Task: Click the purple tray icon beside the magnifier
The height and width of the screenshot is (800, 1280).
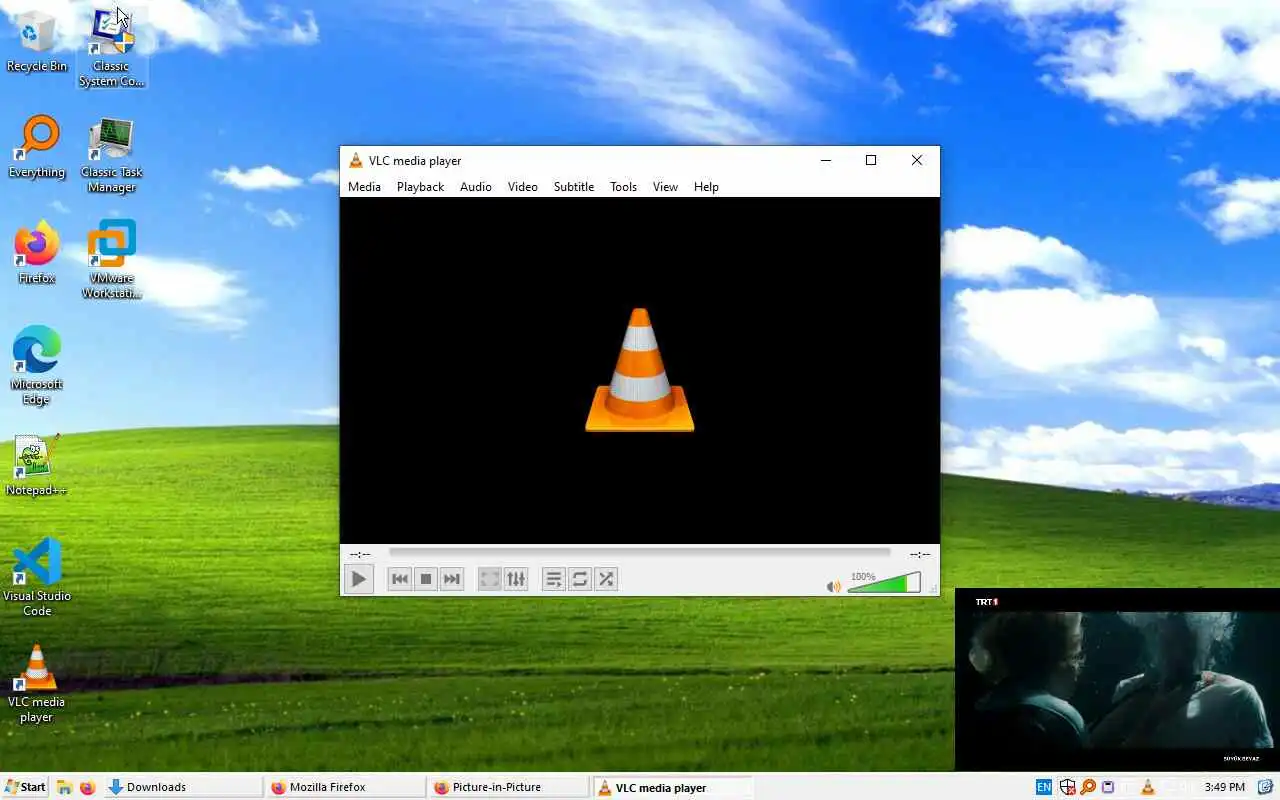Action: point(1108,787)
